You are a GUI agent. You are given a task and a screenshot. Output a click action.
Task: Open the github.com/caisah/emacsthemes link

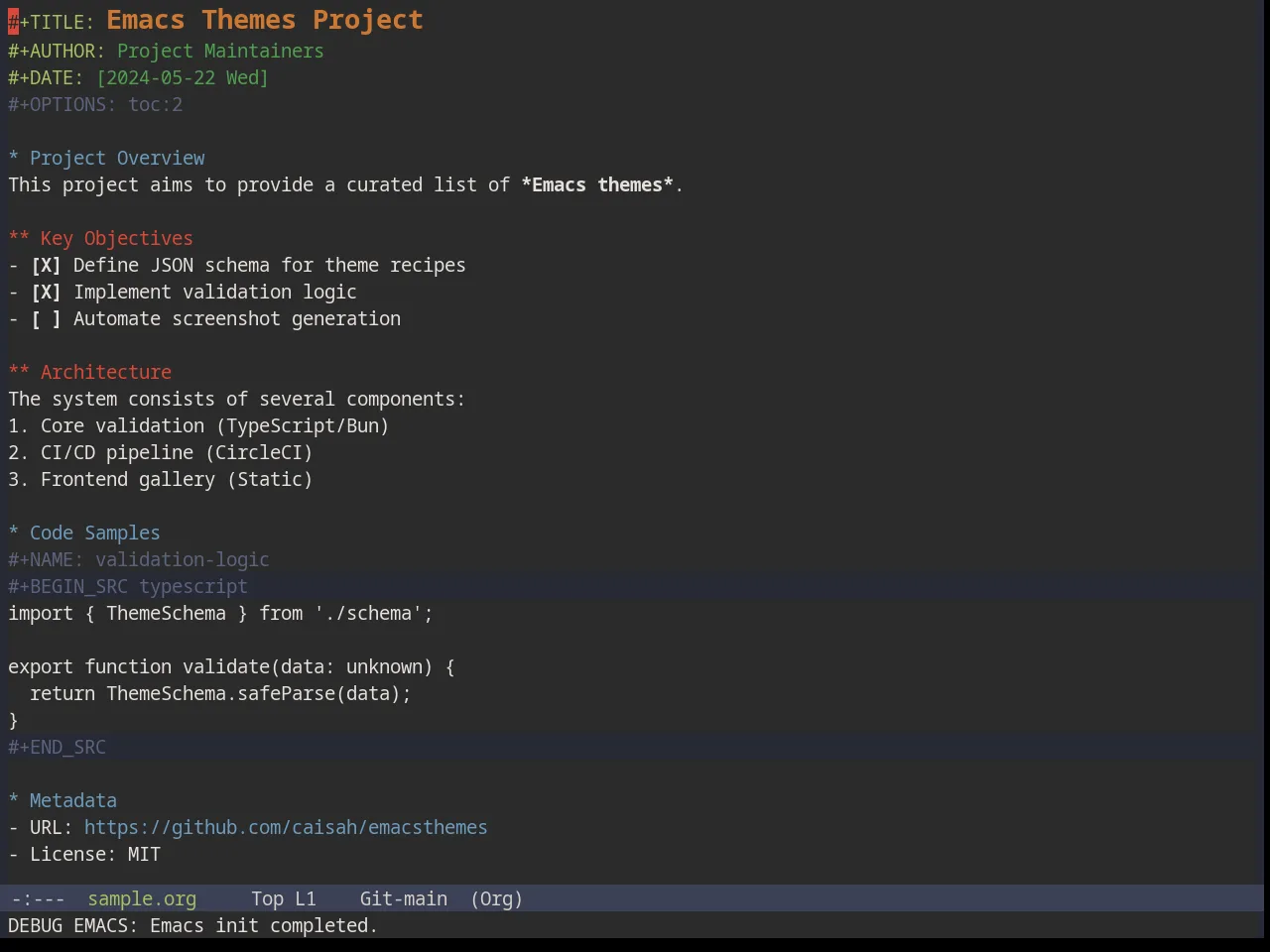pos(286,828)
